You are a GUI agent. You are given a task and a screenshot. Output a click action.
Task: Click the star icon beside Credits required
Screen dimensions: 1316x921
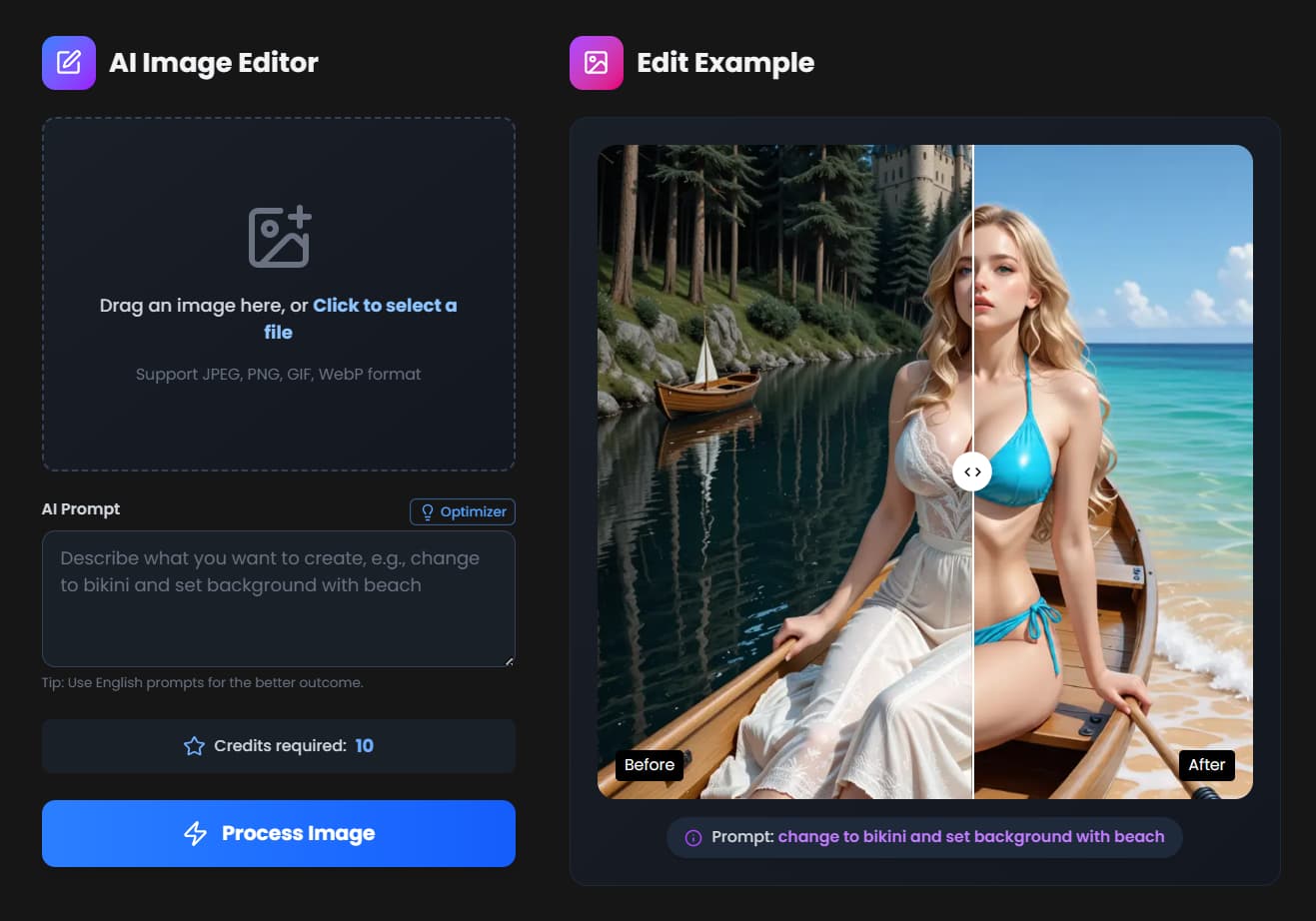click(x=194, y=746)
